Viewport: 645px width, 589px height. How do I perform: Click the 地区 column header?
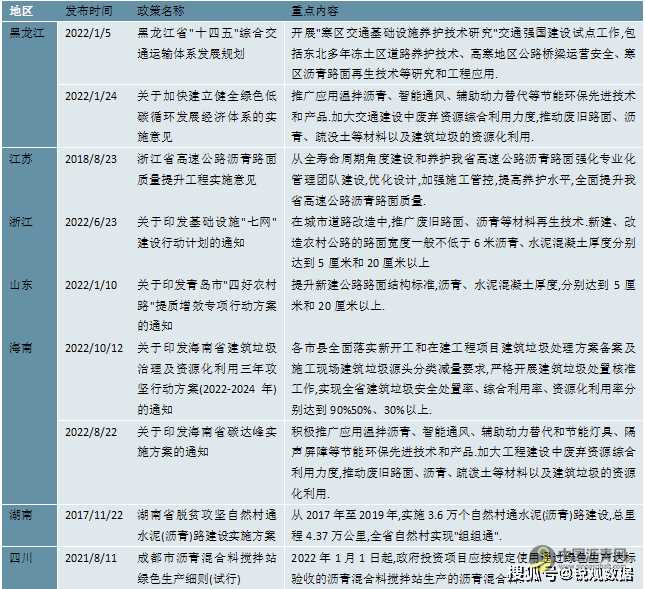coord(21,11)
